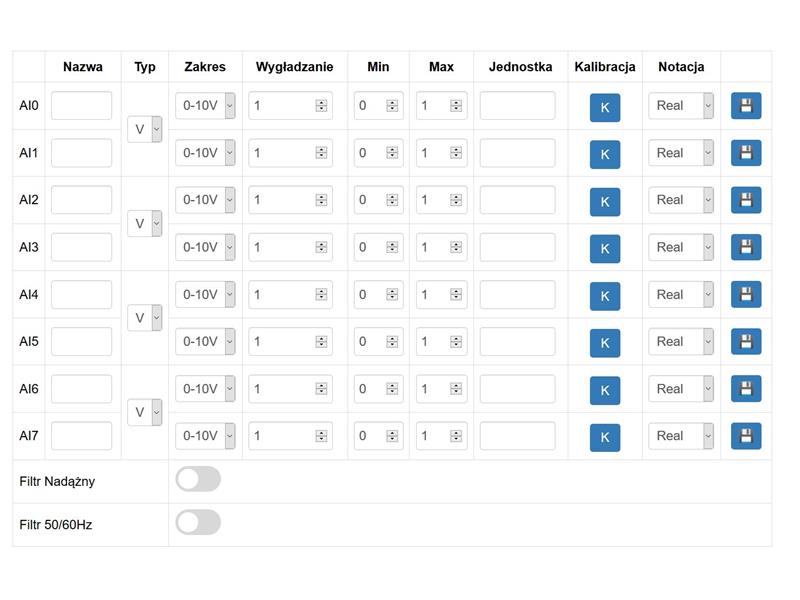Click the floppy disk icon for AI7
800x600 pixels.
(x=745, y=436)
